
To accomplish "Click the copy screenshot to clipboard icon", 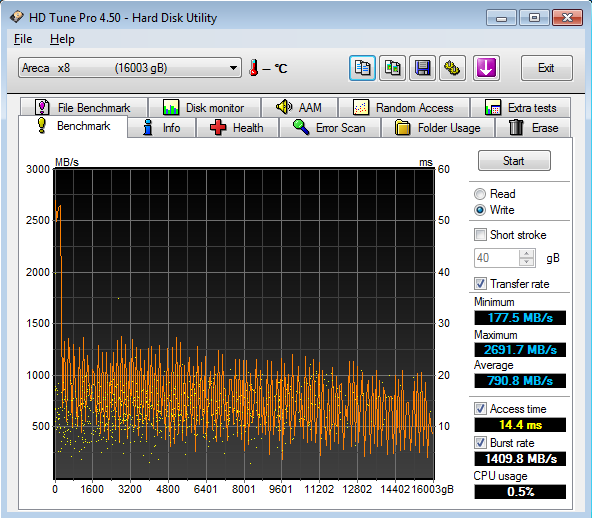I will [392, 68].
